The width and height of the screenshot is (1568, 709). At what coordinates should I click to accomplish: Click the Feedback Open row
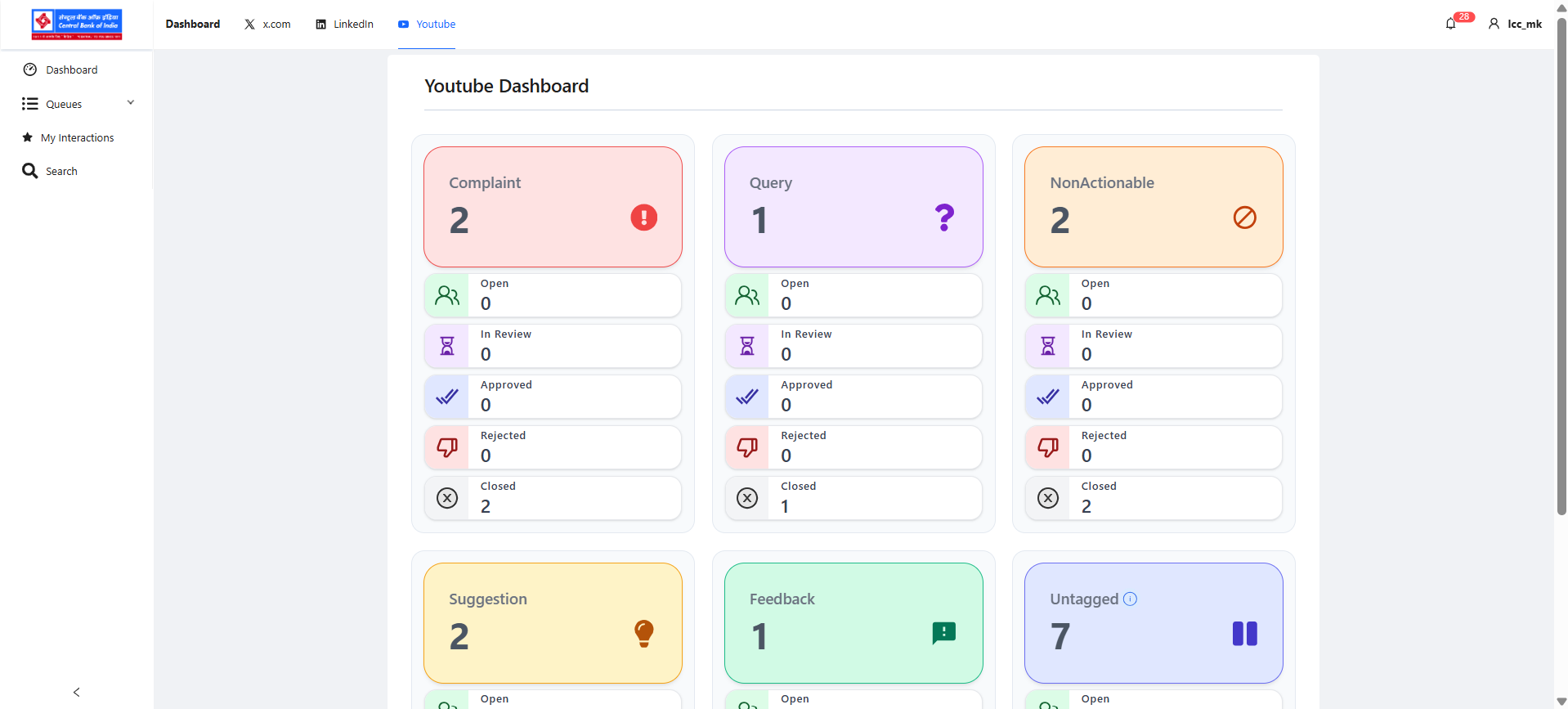coord(853,699)
